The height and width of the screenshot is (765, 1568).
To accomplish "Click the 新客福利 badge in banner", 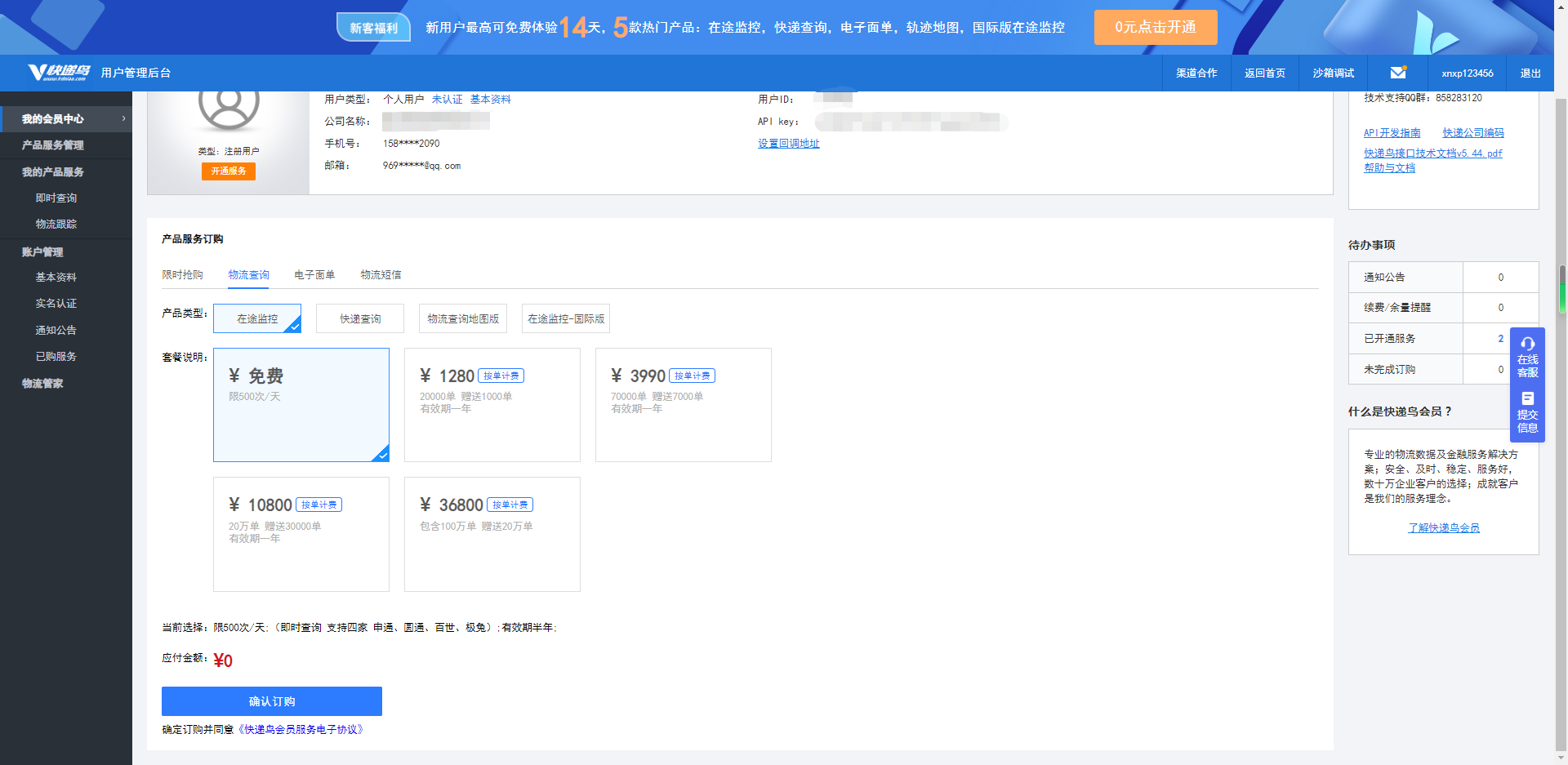I will pyautogui.click(x=373, y=28).
